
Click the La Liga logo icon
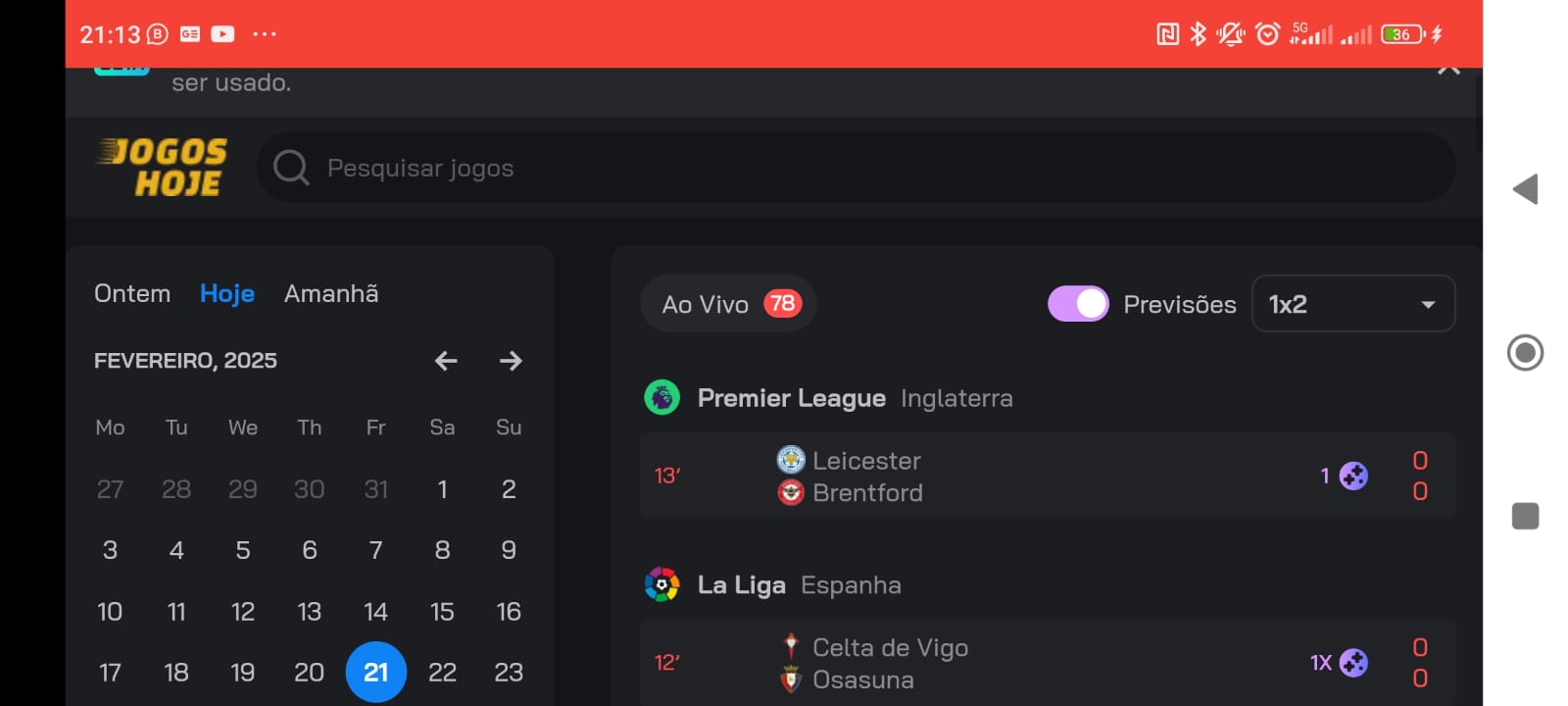click(x=662, y=585)
